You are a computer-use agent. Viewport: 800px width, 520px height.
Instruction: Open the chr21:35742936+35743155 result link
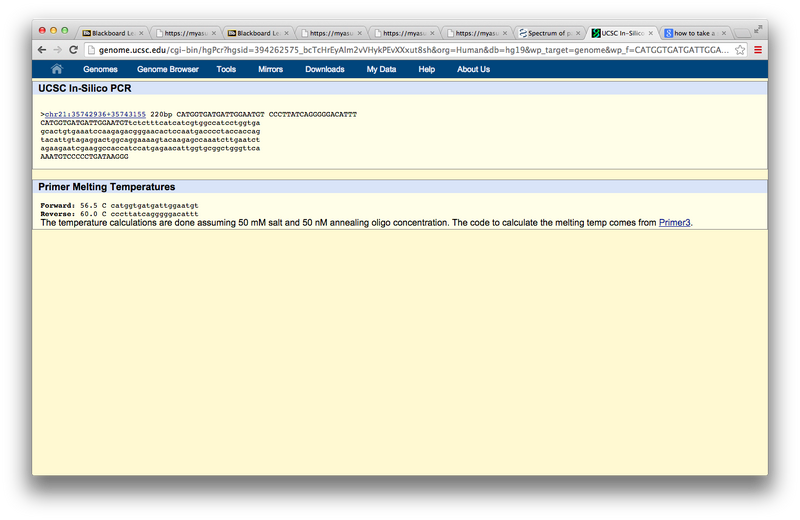click(95, 115)
